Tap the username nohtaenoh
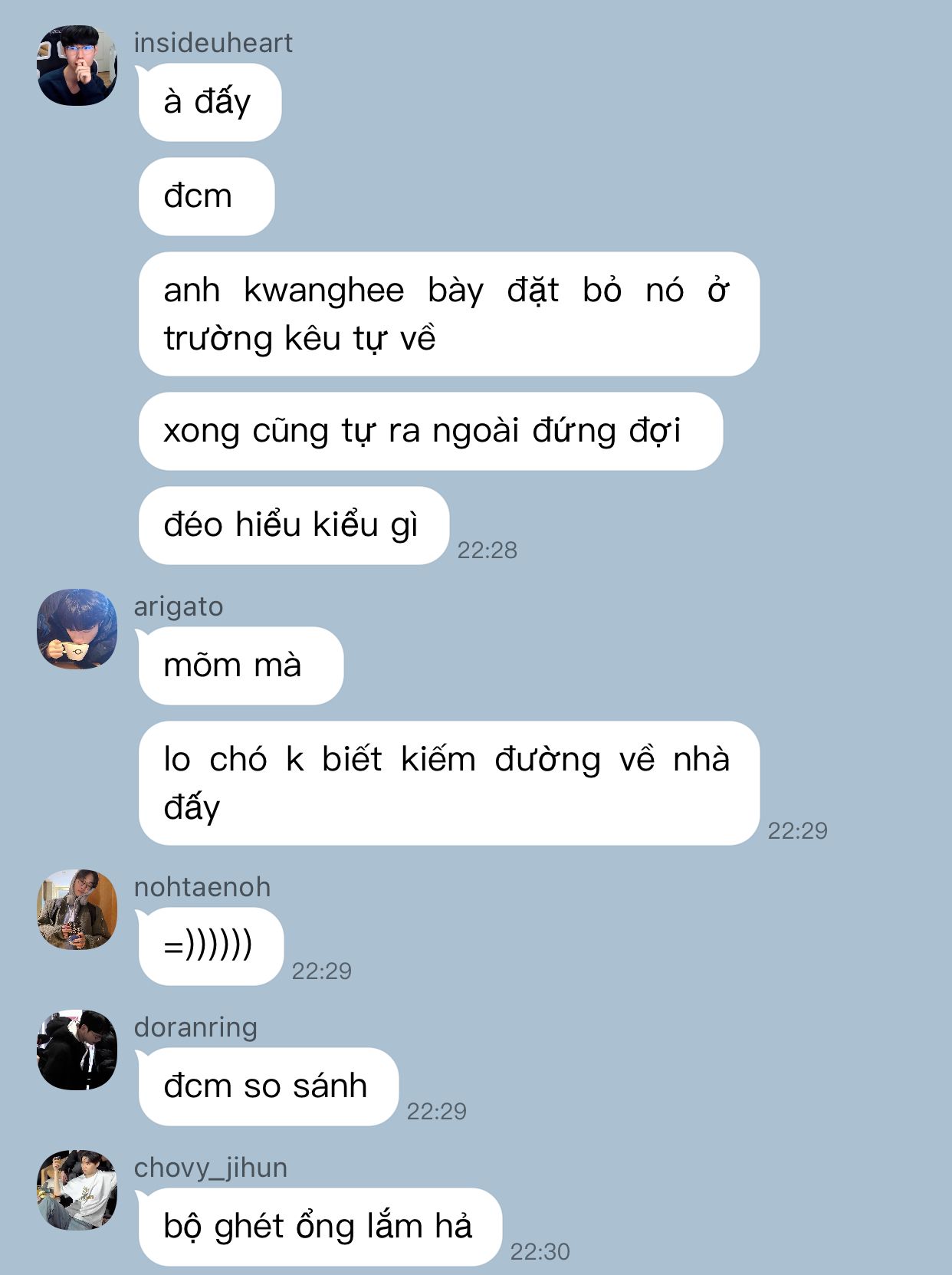 [x=202, y=887]
